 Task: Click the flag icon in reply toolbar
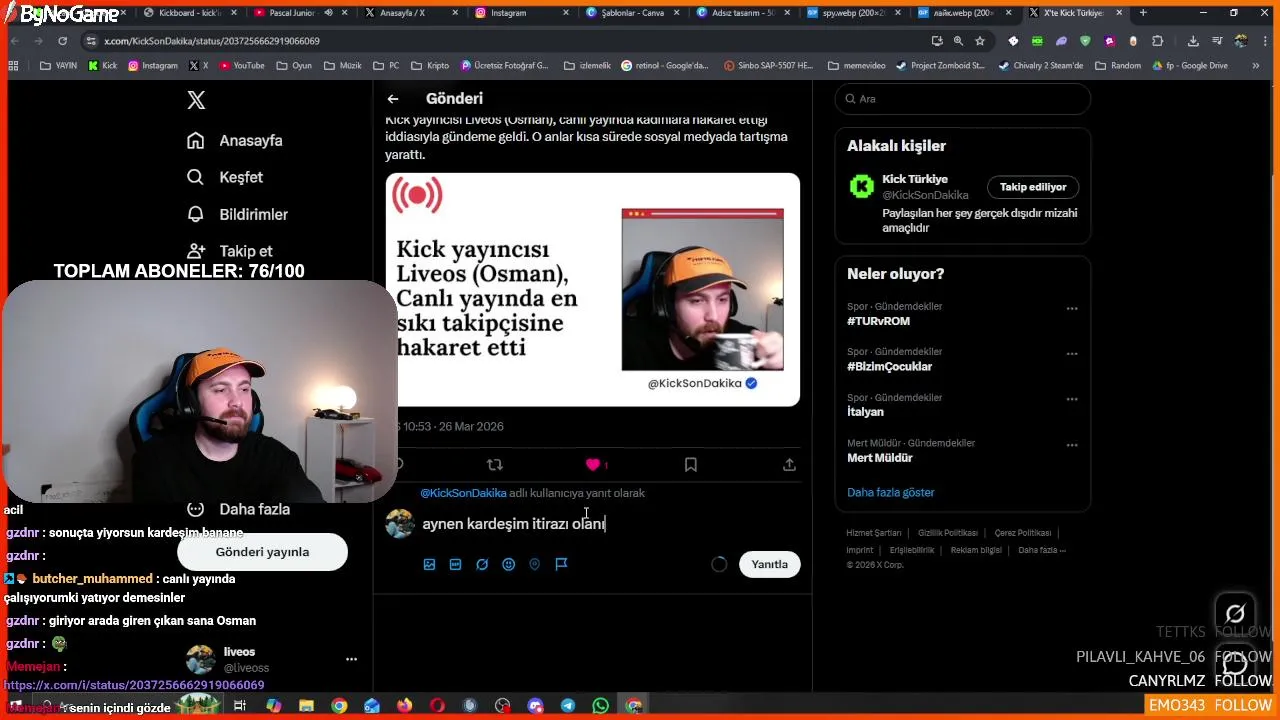(561, 564)
